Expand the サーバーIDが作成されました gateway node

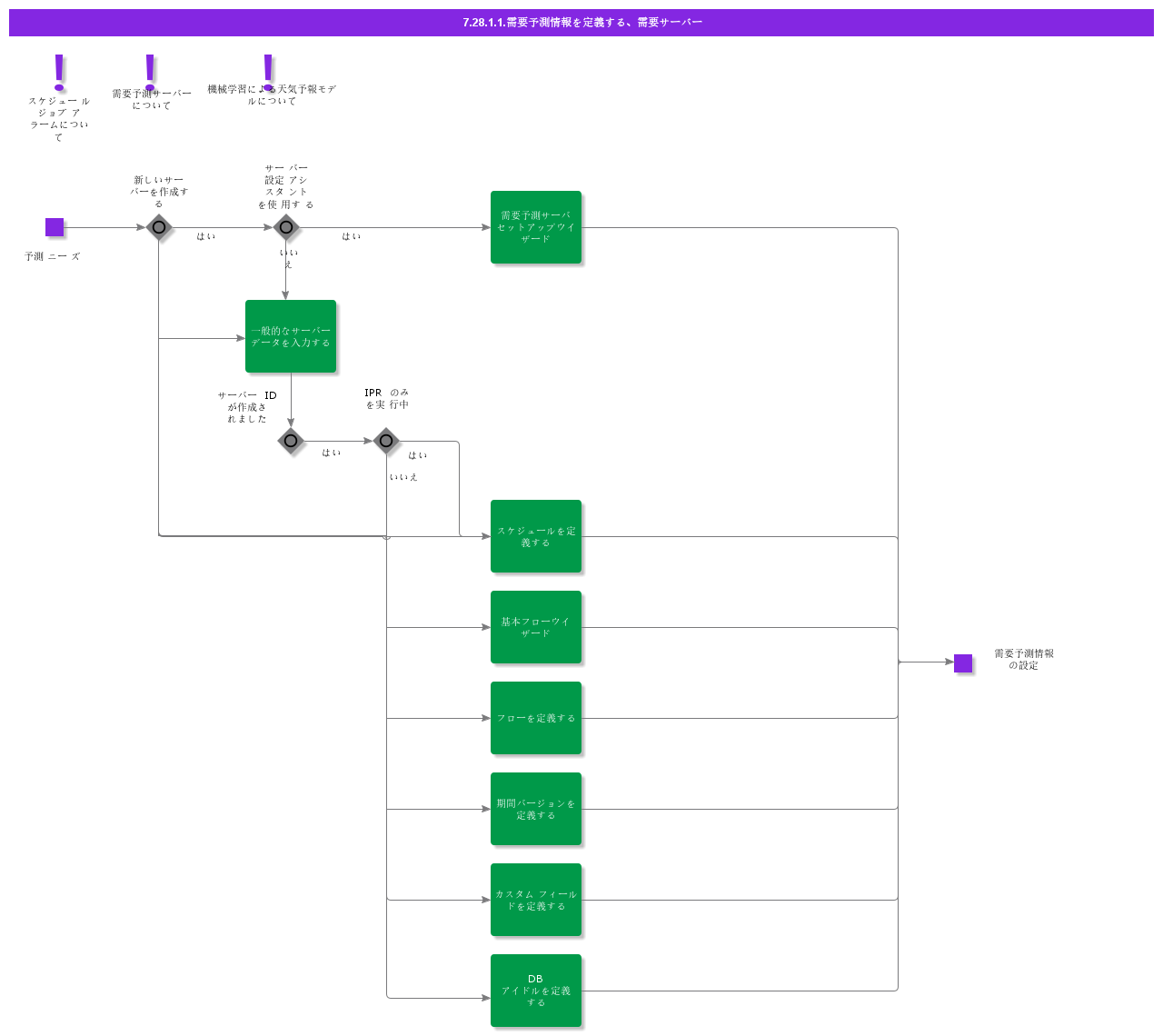[x=290, y=441]
